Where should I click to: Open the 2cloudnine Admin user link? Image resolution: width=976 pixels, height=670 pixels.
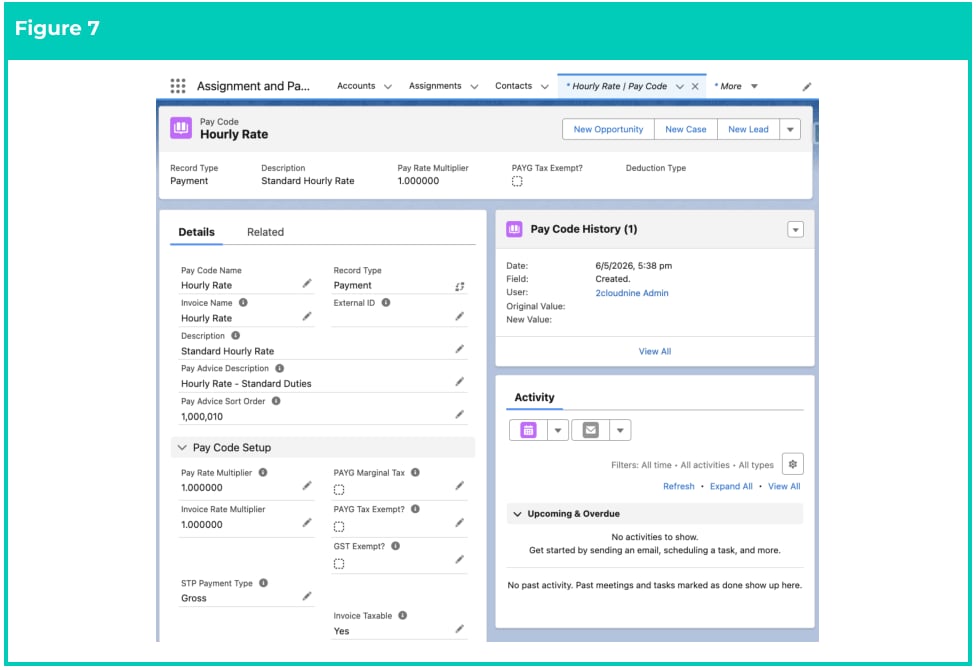[x=632, y=293]
